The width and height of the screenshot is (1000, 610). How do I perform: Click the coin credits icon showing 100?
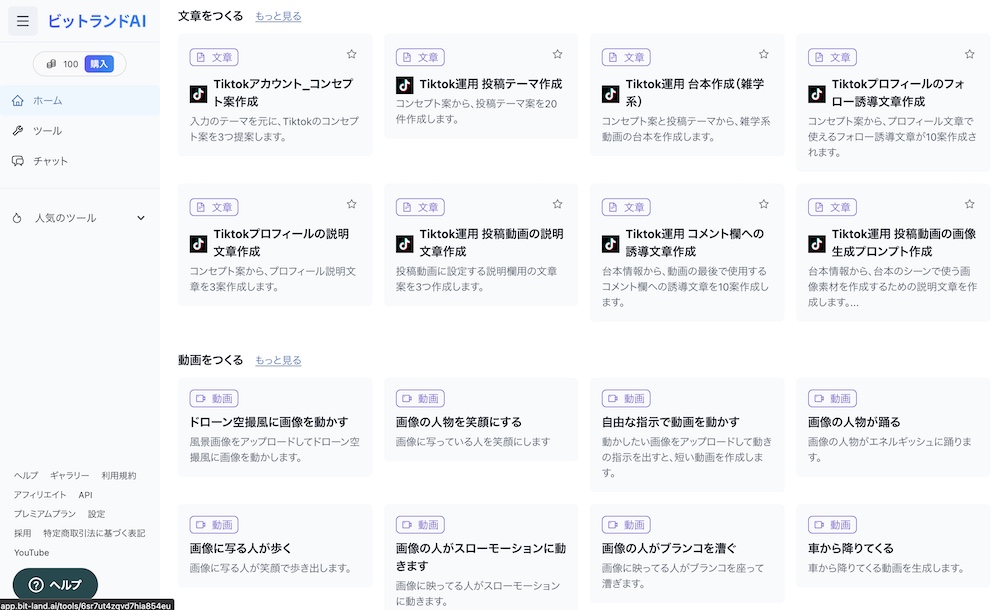52,64
